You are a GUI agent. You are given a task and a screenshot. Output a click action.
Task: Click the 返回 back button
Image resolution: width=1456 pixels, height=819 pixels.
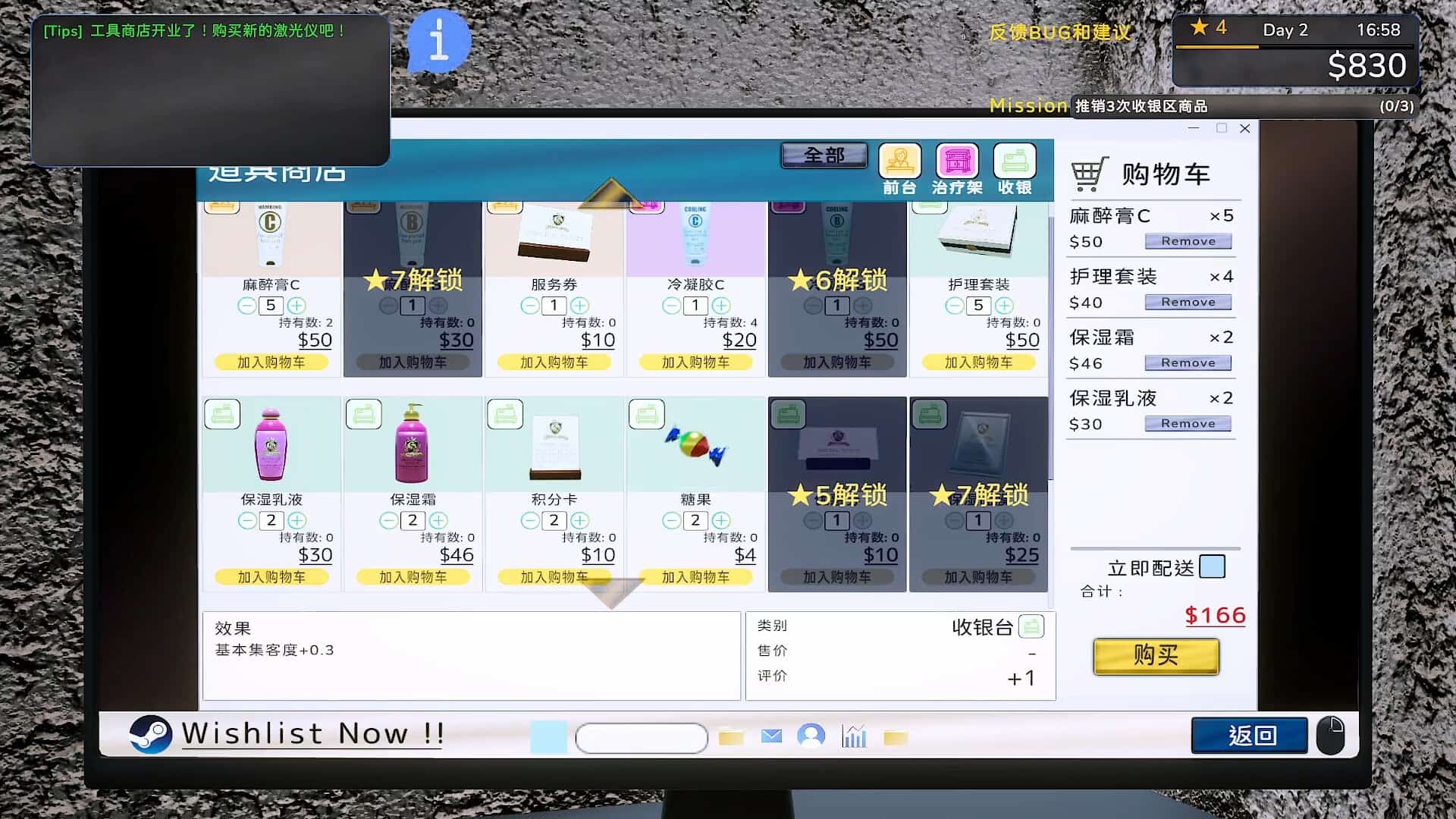point(1250,735)
